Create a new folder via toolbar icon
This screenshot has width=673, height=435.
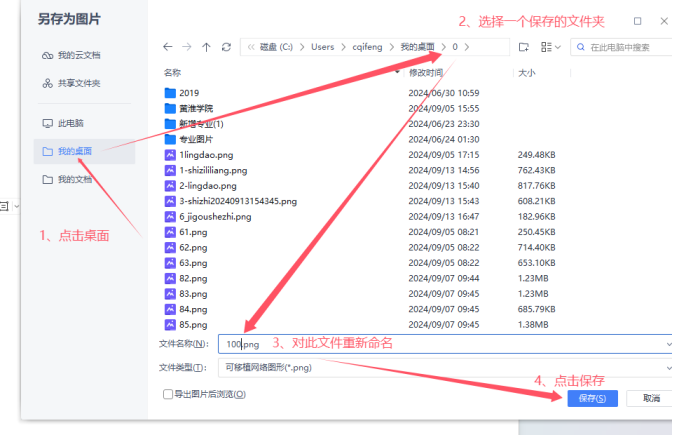click(x=523, y=47)
